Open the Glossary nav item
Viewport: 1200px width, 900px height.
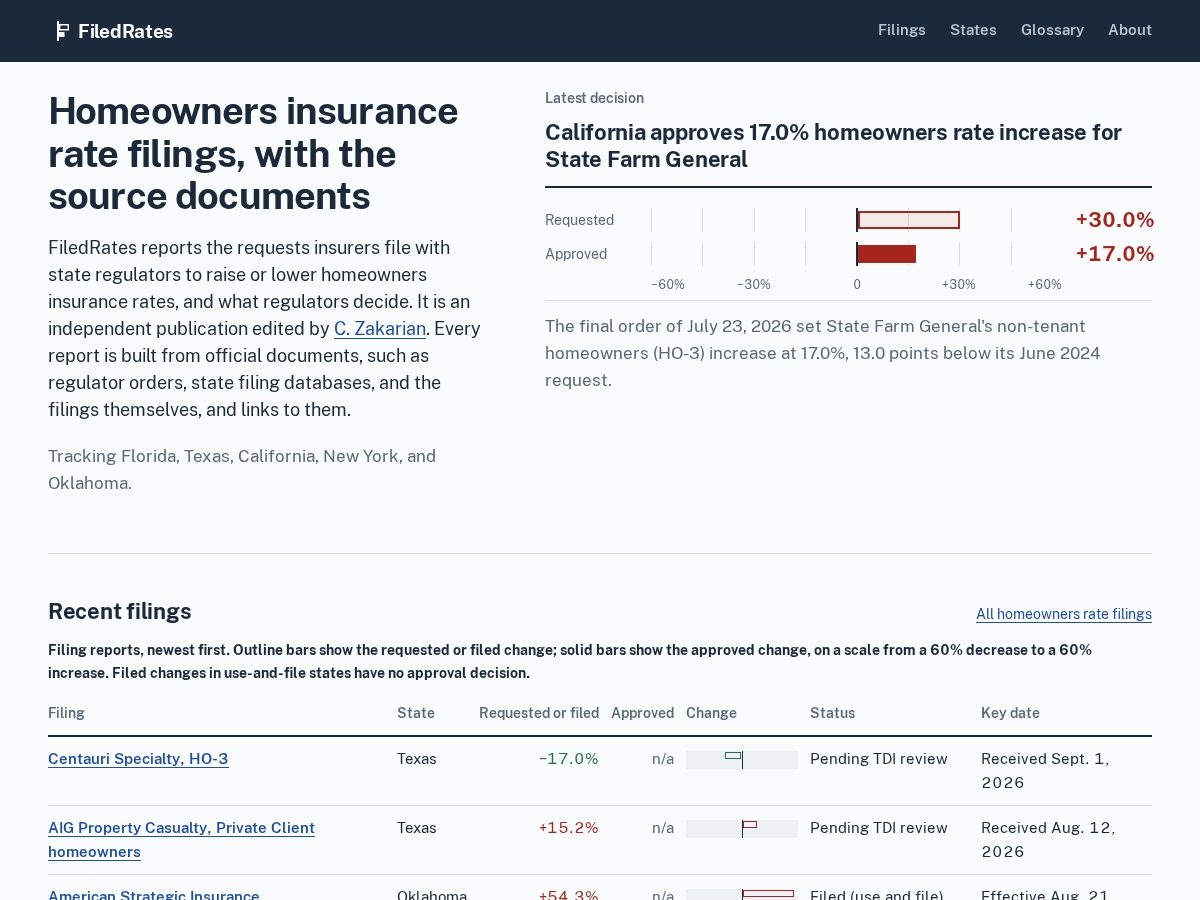(x=1052, y=30)
